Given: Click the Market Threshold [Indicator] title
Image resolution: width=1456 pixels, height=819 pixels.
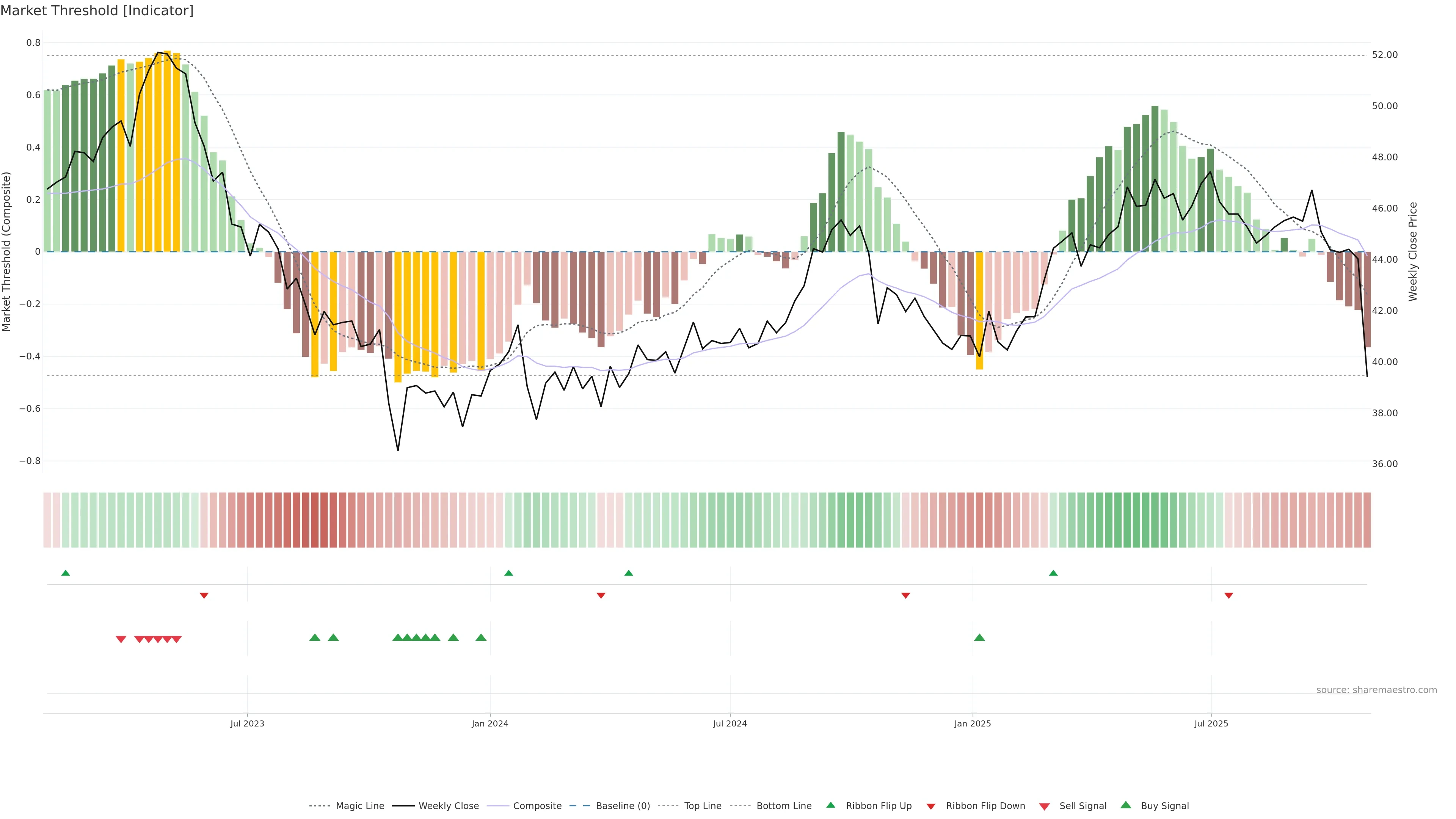Looking at the screenshot, I should point(97,11).
